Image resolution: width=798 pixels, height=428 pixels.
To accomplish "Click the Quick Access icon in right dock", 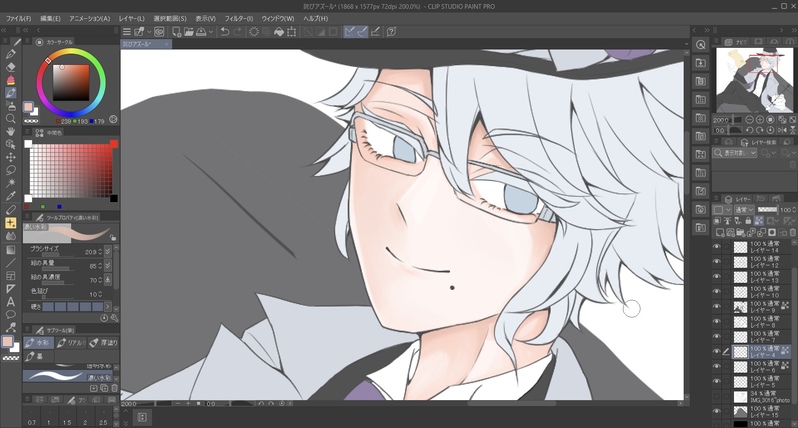I will click(701, 45).
